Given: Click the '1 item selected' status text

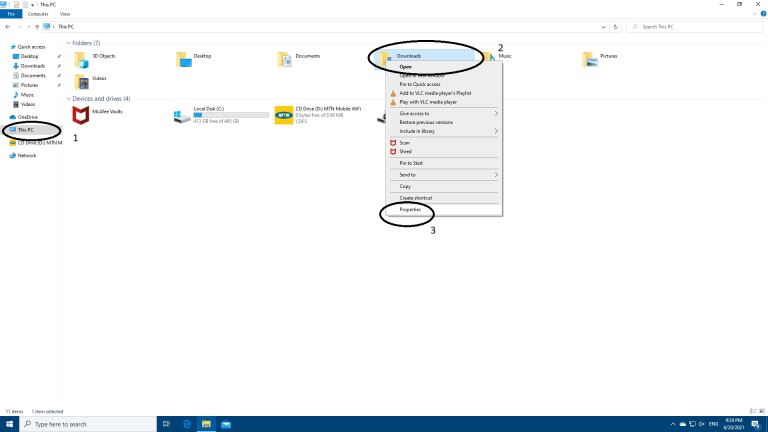Looking at the screenshot, I should 48,411.
